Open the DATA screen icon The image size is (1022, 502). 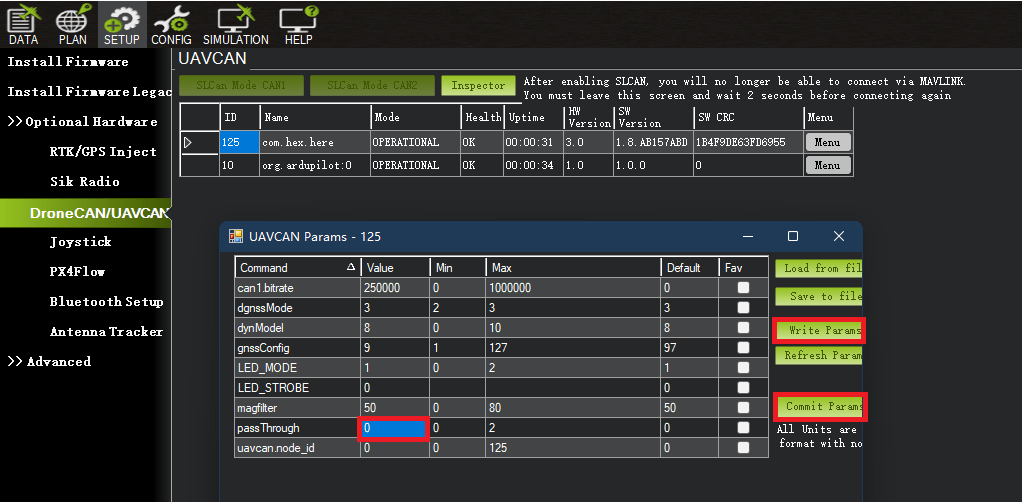point(23,25)
